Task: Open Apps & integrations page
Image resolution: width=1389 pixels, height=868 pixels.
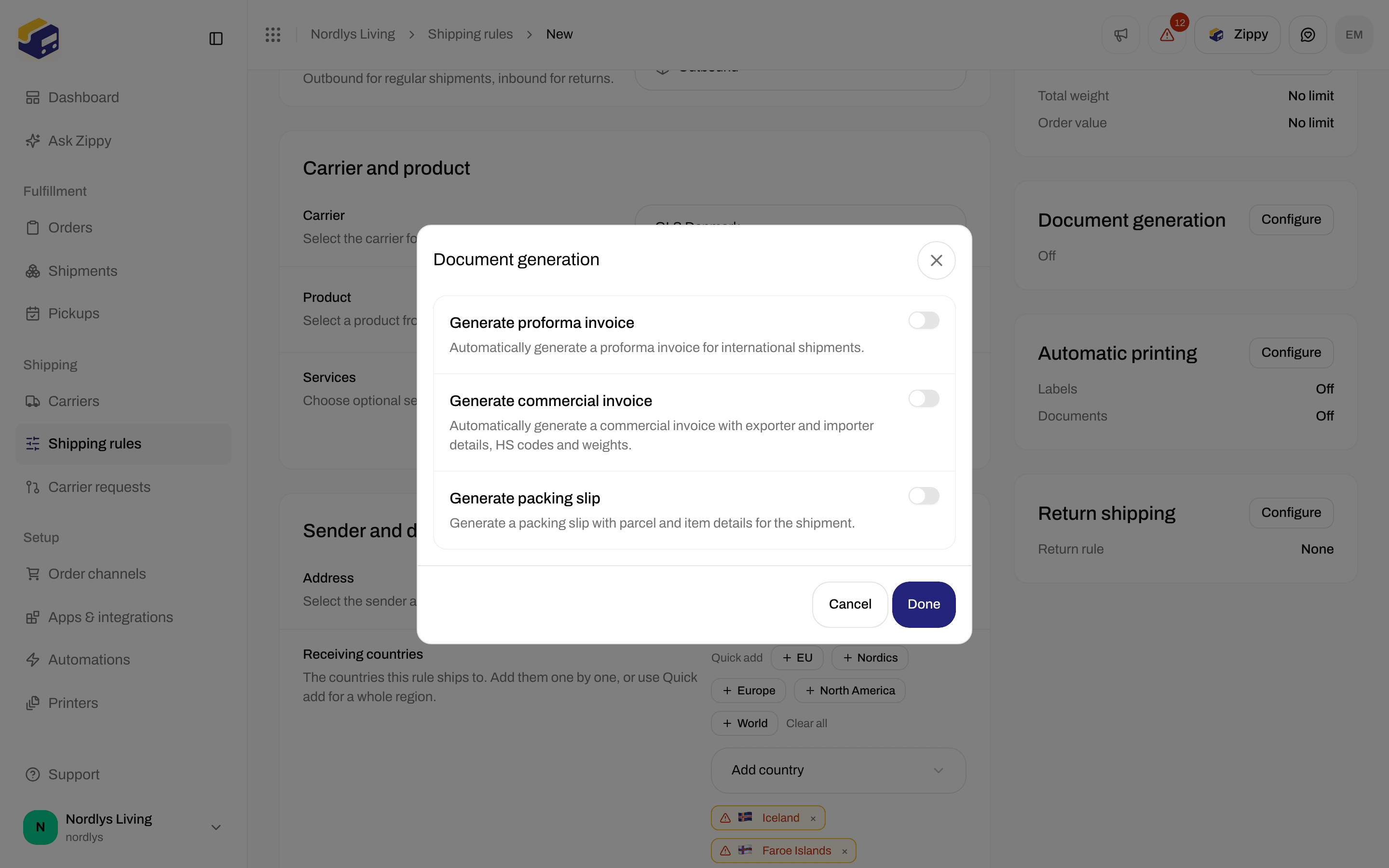Action: 123,617
